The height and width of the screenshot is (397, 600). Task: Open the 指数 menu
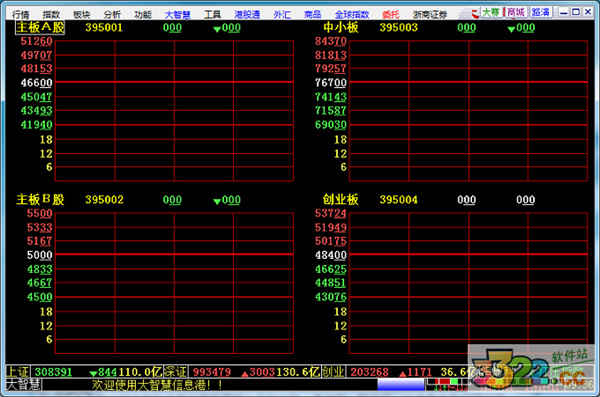click(x=51, y=15)
